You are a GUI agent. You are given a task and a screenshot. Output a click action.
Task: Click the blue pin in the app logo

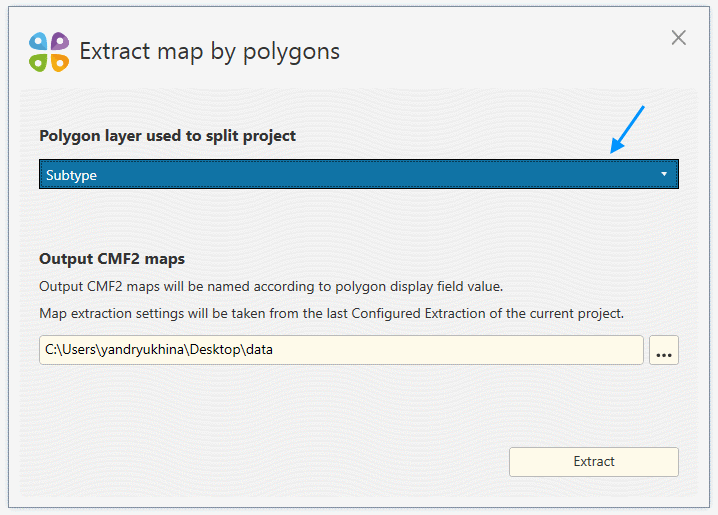[39, 41]
